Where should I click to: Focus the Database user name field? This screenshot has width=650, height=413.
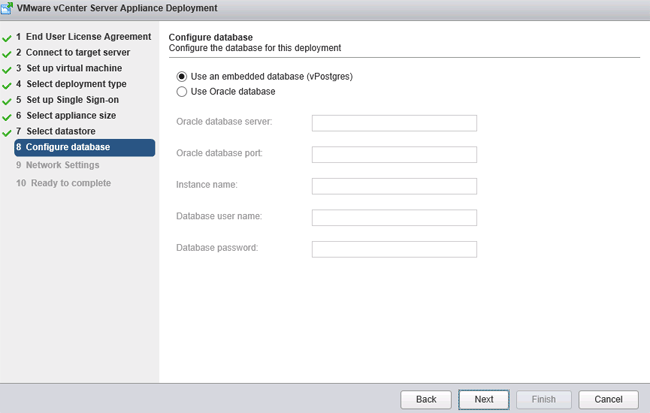[x=394, y=218]
